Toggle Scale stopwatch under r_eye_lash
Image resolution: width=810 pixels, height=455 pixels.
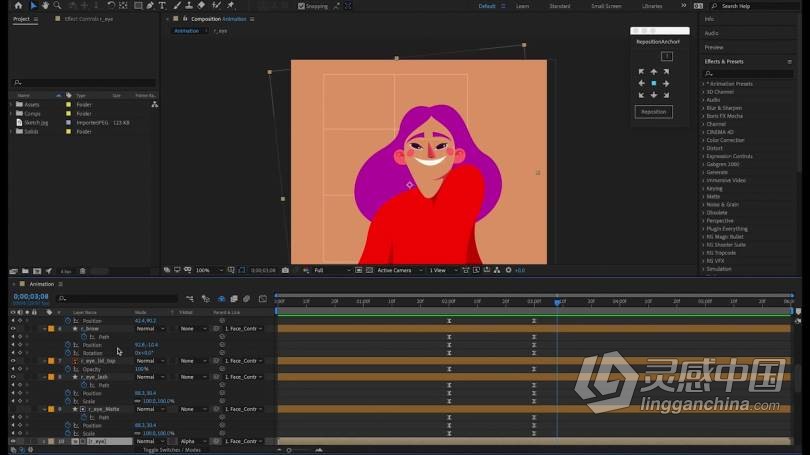[x=68, y=401]
